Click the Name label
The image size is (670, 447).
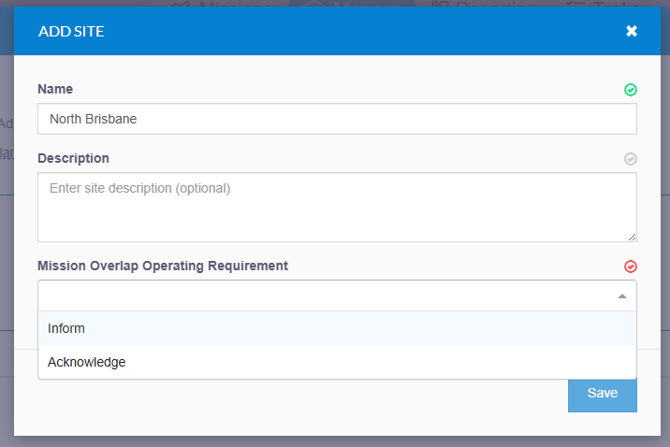pos(55,89)
